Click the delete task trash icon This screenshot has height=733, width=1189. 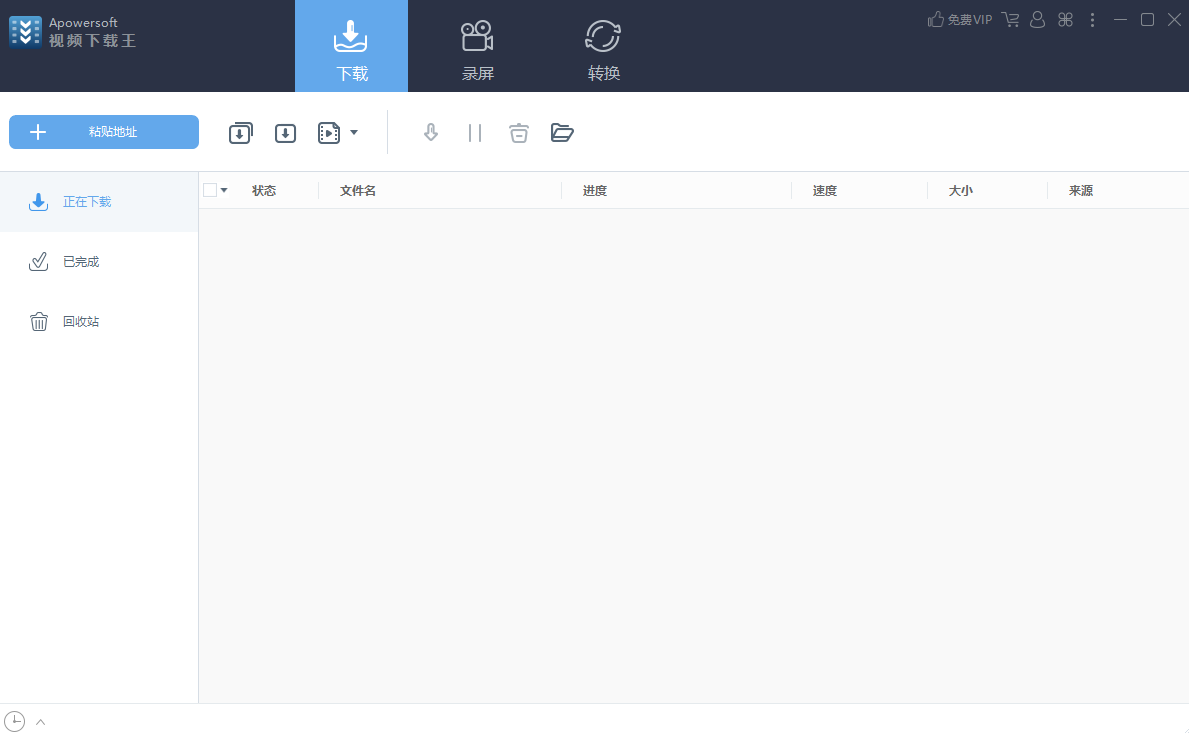pyautogui.click(x=519, y=133)
